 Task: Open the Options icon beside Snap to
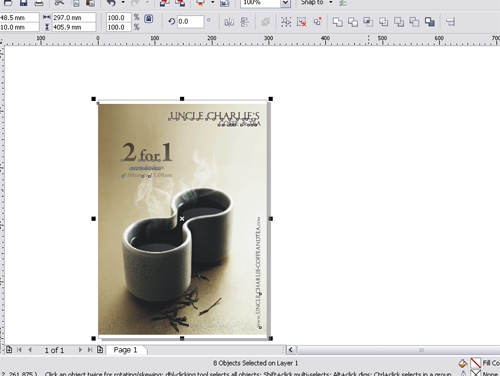click(342, 3)
